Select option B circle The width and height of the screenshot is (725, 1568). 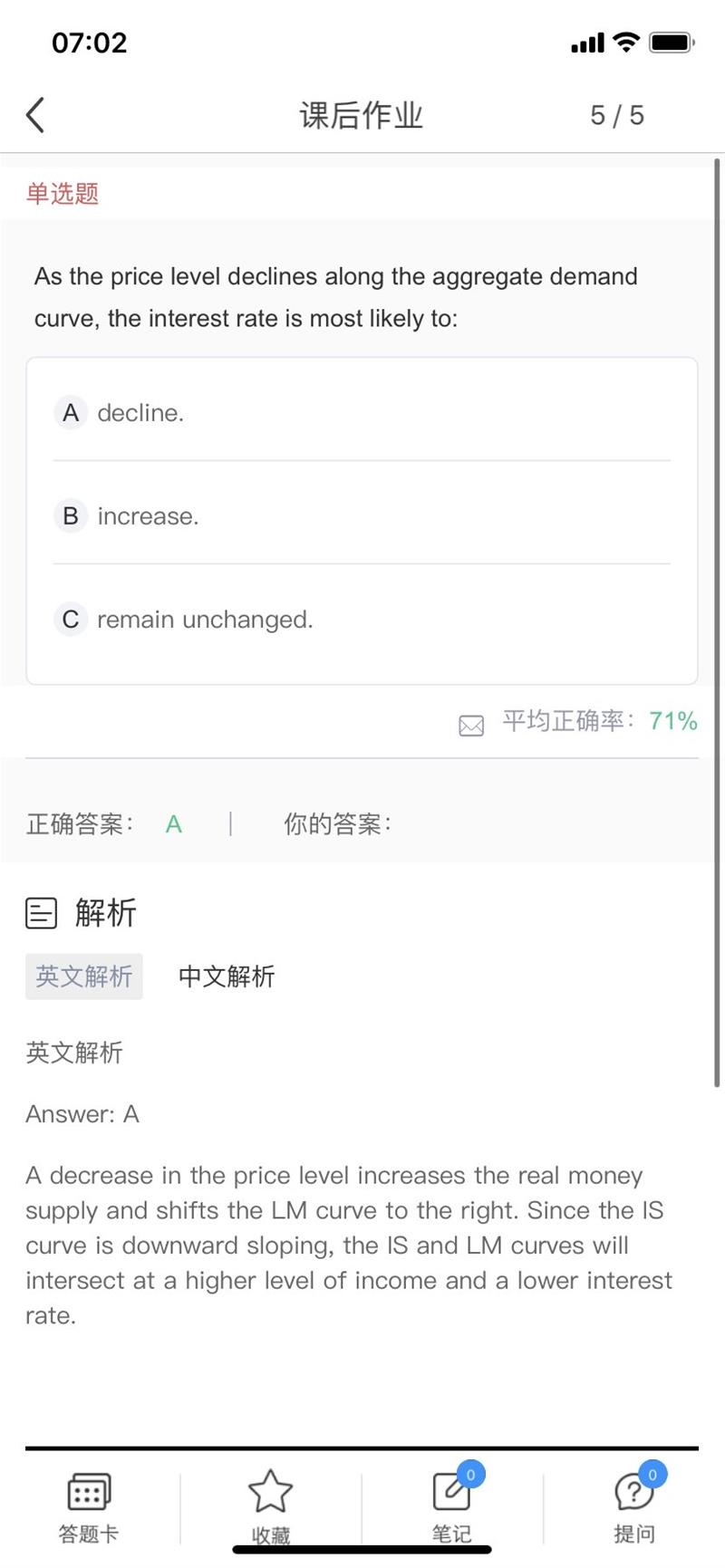(71, 516)
